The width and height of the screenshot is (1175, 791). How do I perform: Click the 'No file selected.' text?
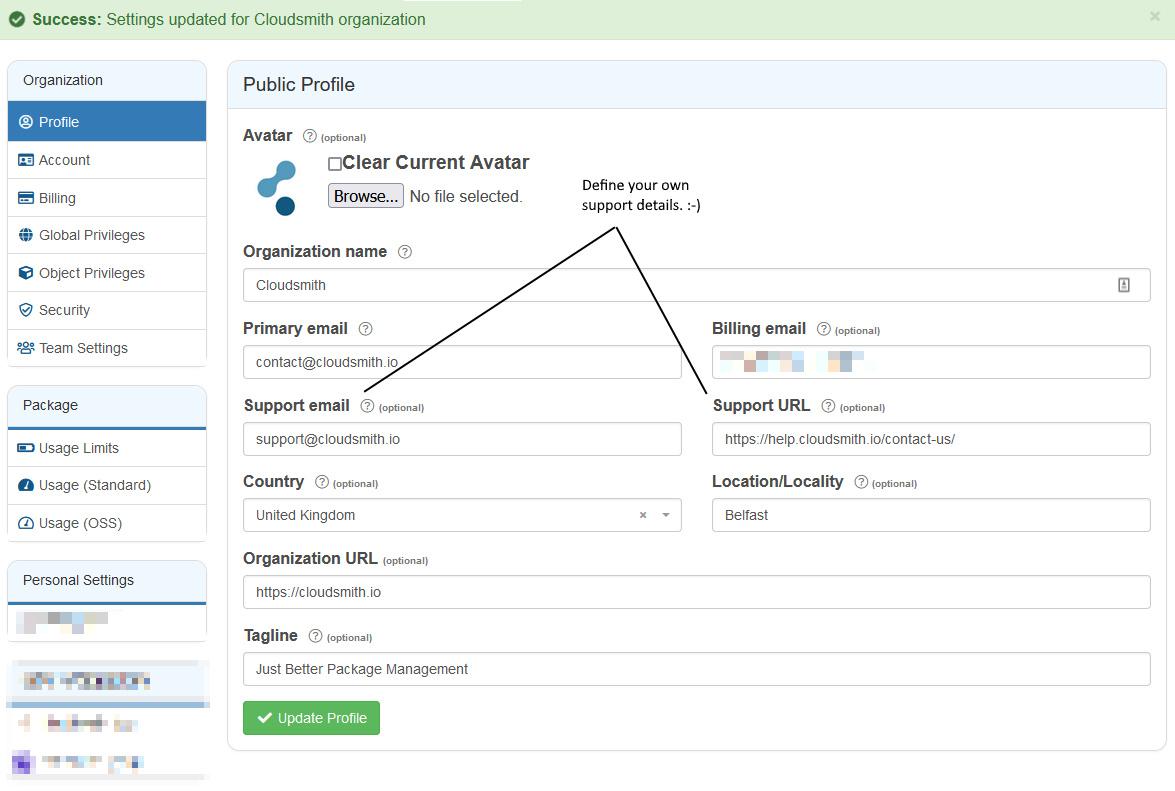[x=465, y=196]
